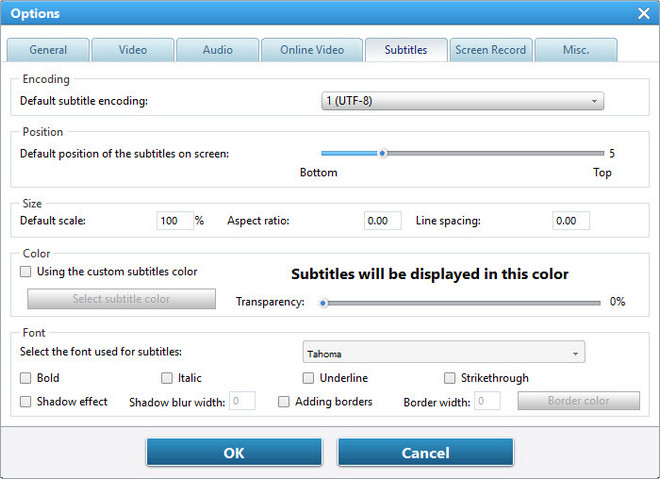Viewport: 660px width, 479px height.
Task: Close the Options dialog window
Action: coord(643,13)
